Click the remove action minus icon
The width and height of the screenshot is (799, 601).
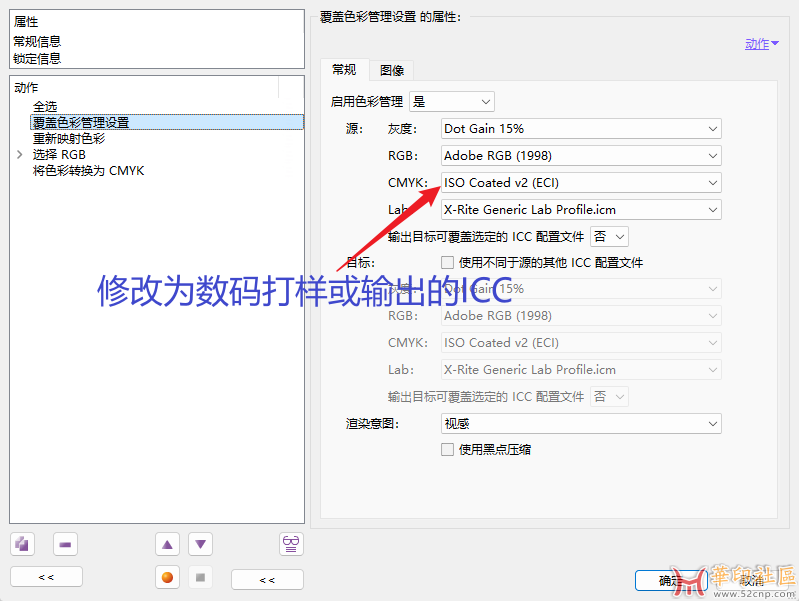[65, 544]
